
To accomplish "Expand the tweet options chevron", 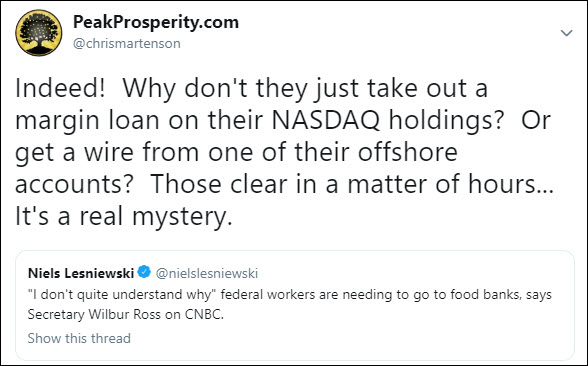I will click(566, 33).
